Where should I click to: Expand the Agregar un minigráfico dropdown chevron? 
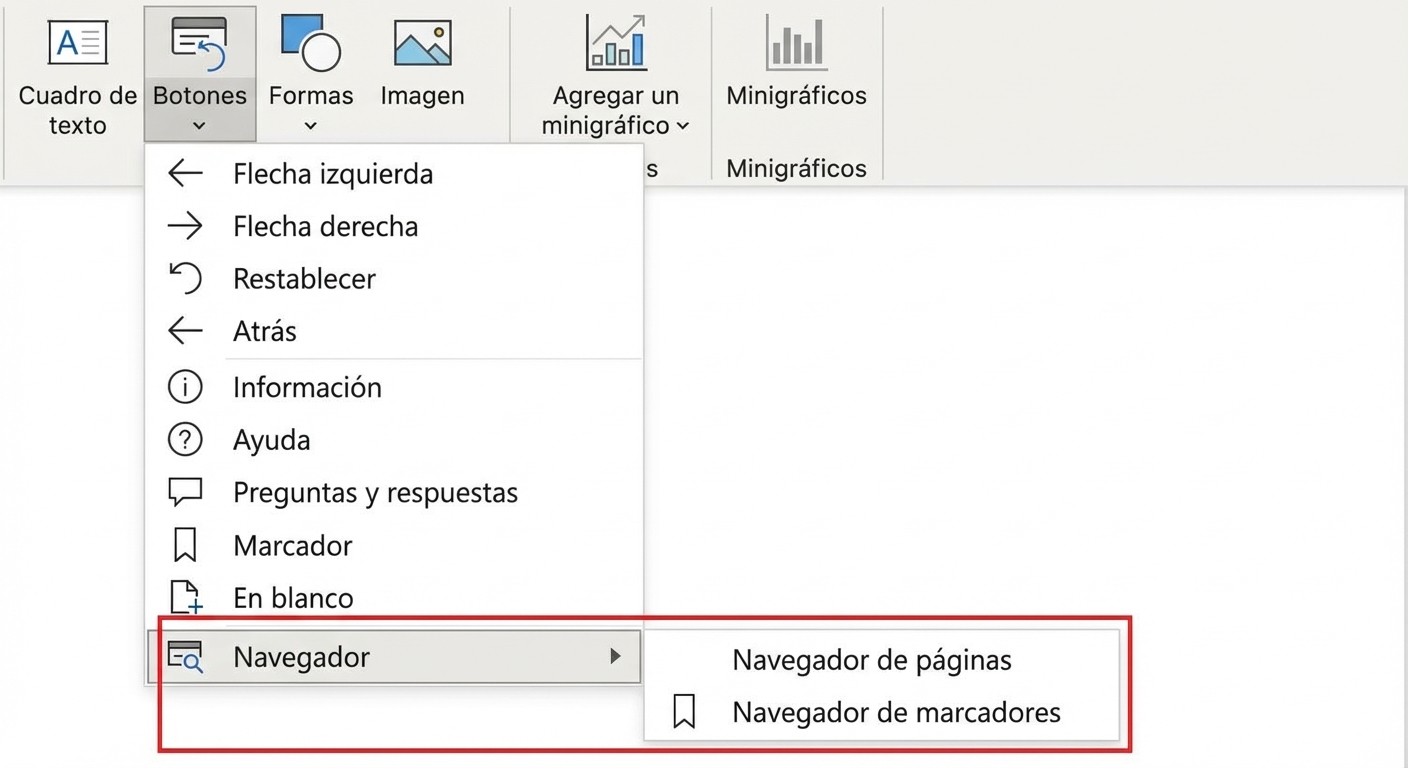tap(683, 125)
